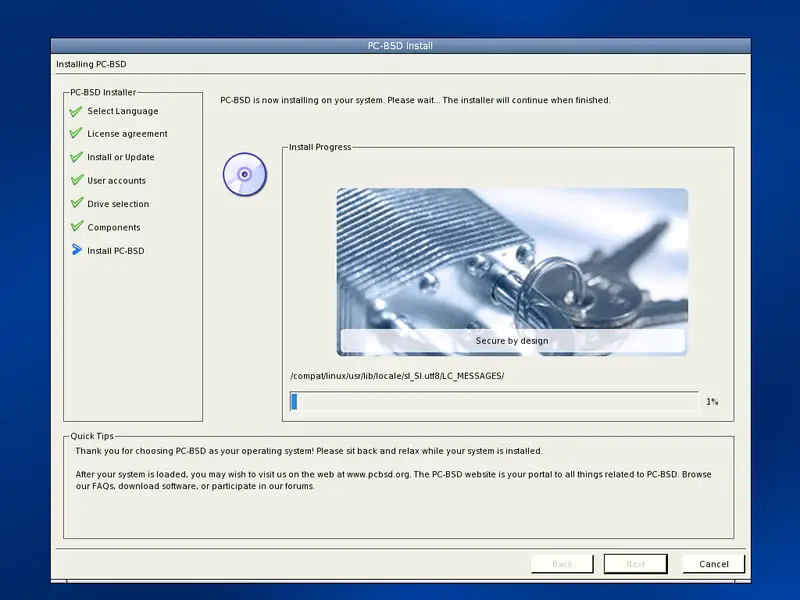Click the checkmark icon beside Install or Update
The width and height of the screenshot is (800, 600).
tap(76, 157)
